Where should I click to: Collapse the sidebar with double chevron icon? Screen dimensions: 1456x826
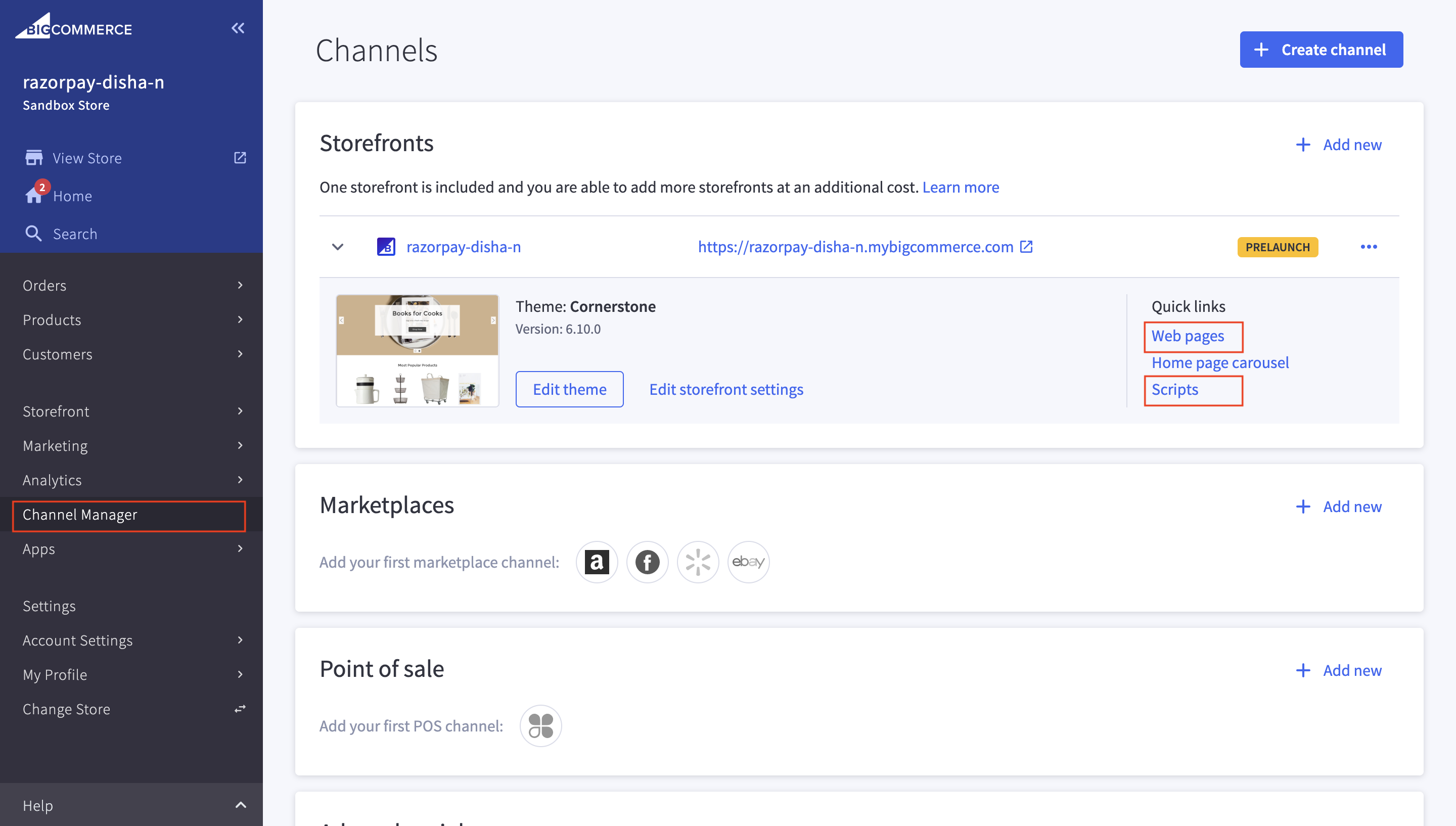238,28
